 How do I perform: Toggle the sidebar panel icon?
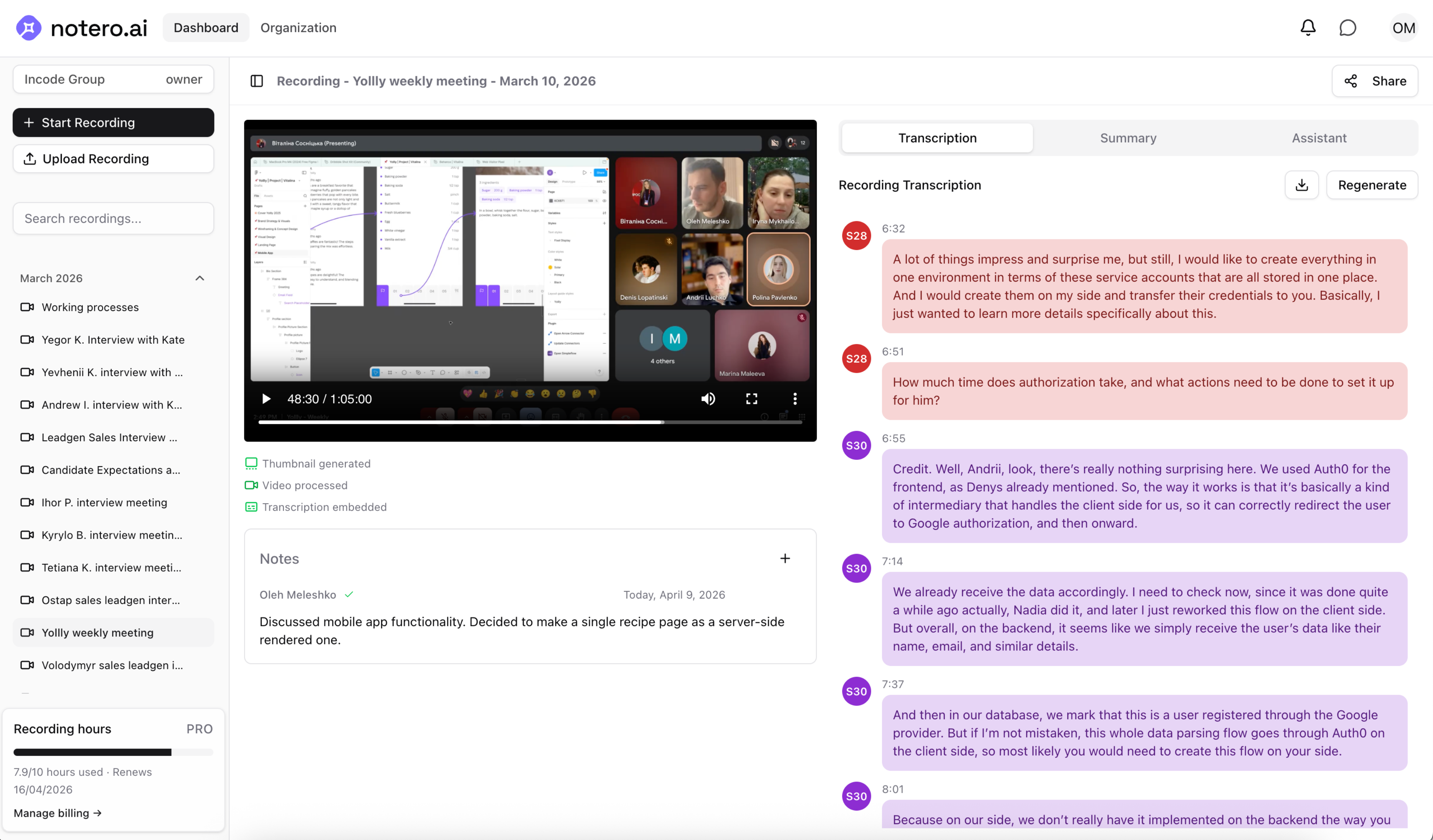(256, 81)
